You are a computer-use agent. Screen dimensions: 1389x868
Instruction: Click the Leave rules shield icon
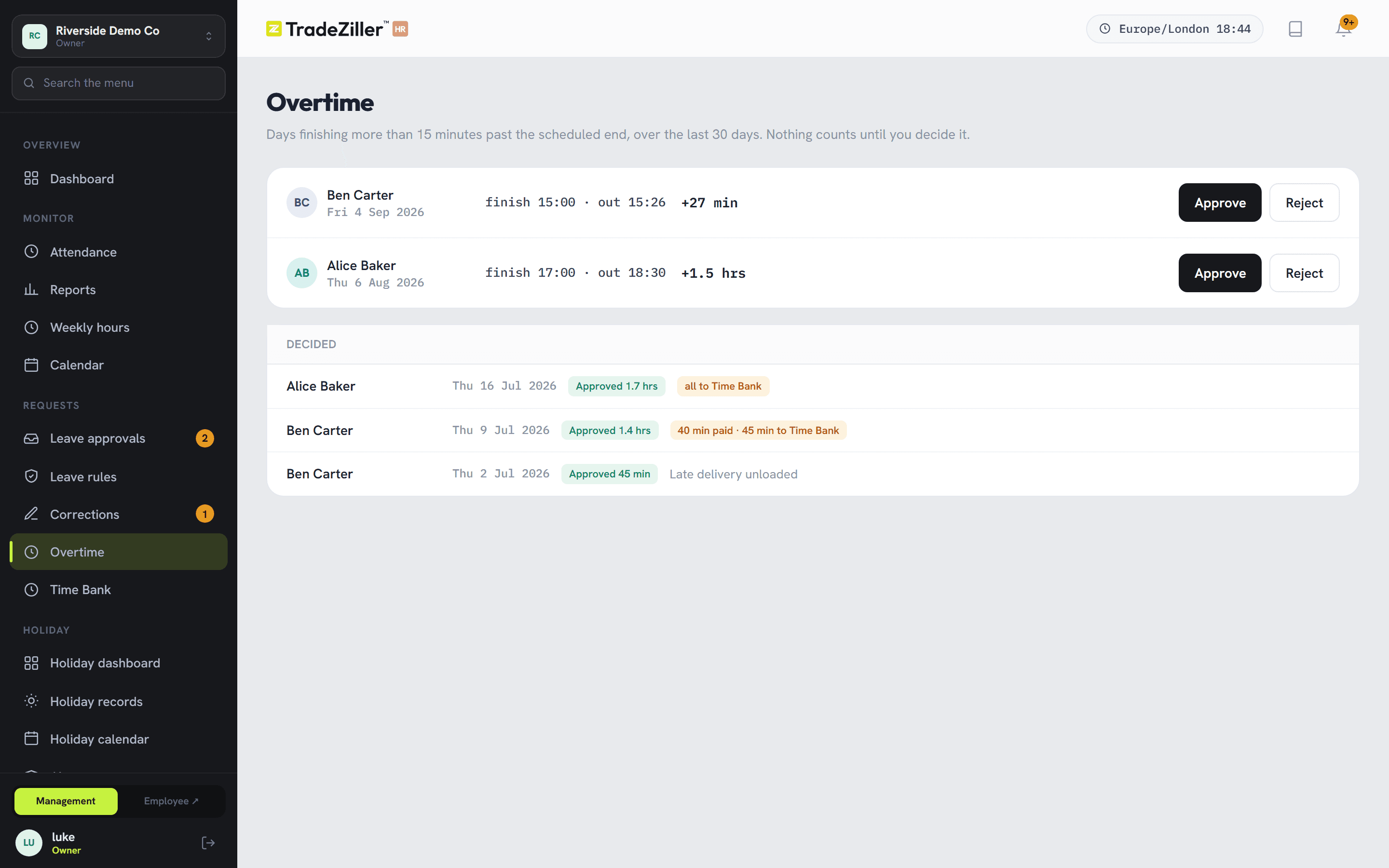[x=31, y=476]
